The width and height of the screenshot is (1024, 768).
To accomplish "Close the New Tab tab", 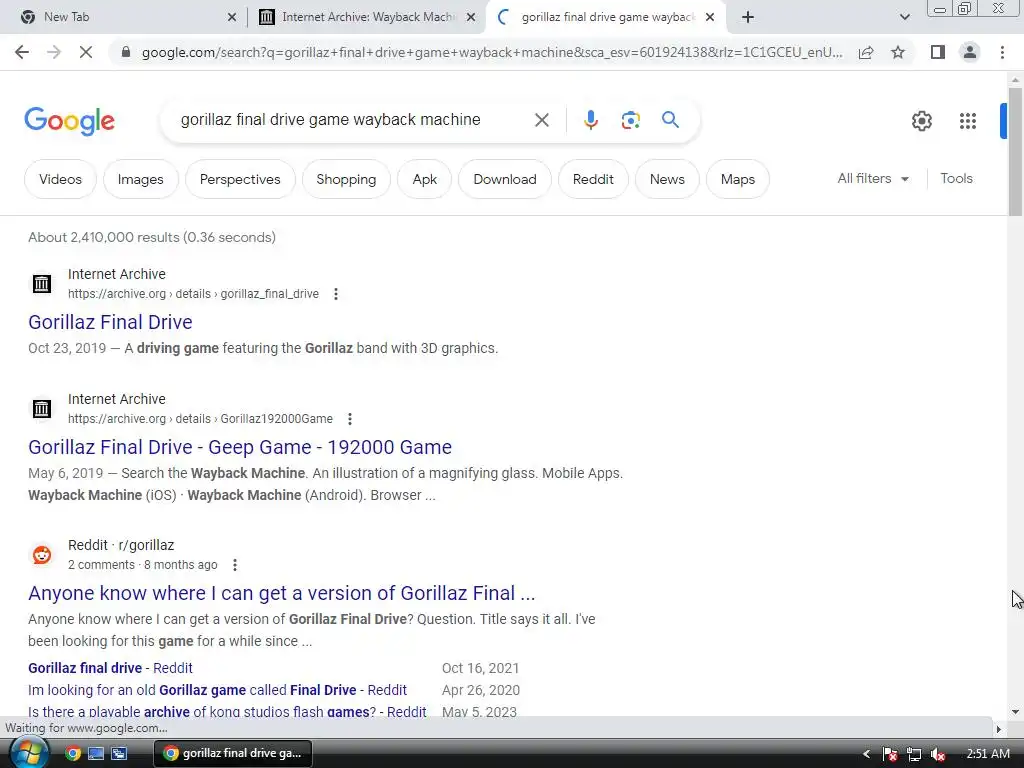I will pyautogui.click(x=232, y=17).
